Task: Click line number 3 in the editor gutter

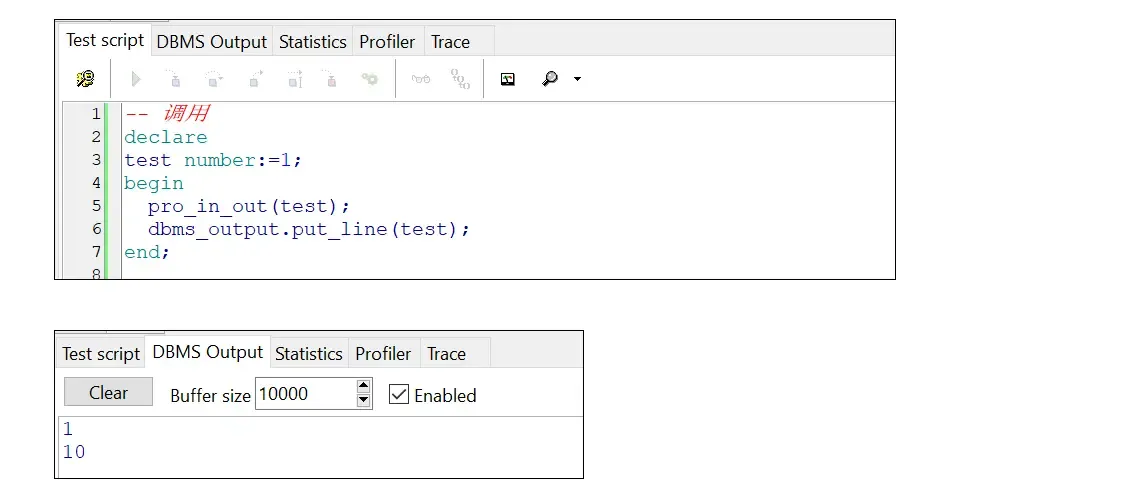Action: (97, 160)
